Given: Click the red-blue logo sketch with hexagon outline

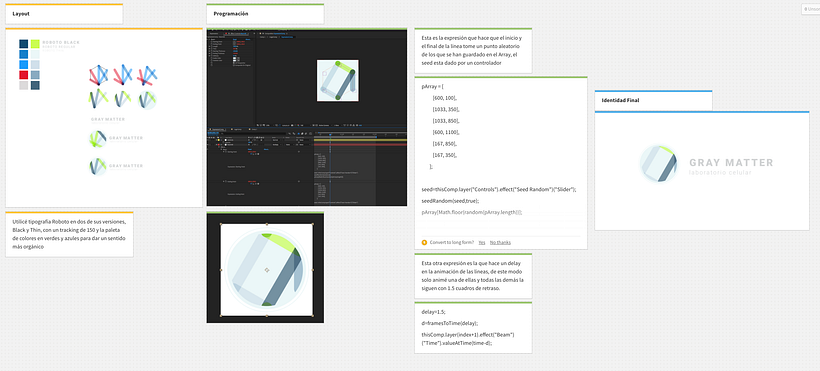Looking at the screenshot, I should tap(99, 75).
